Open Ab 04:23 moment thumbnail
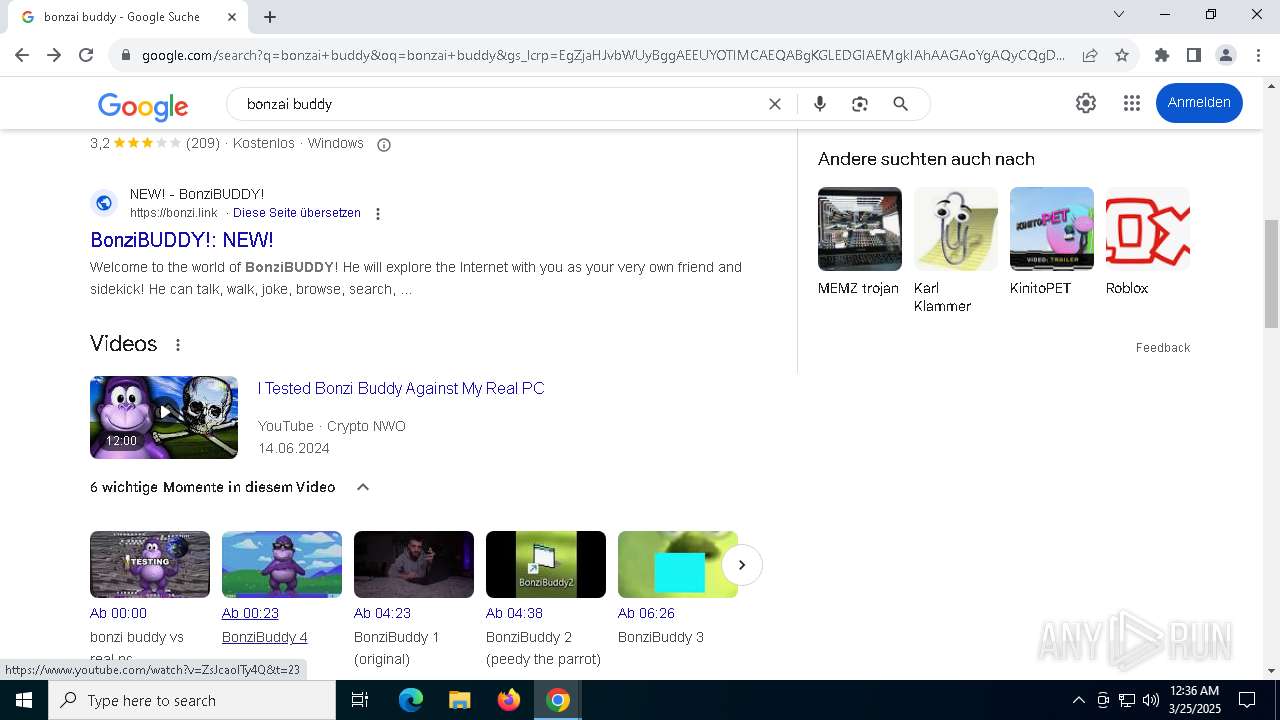Viewport: 1280px width, 720px height. (414, 564)
